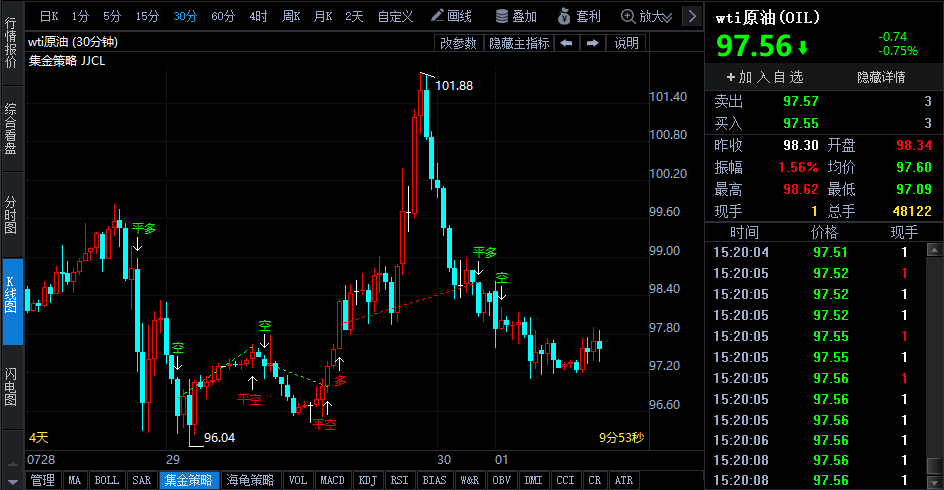Click the 买入 price 97.55

click(x=801, y=123)
